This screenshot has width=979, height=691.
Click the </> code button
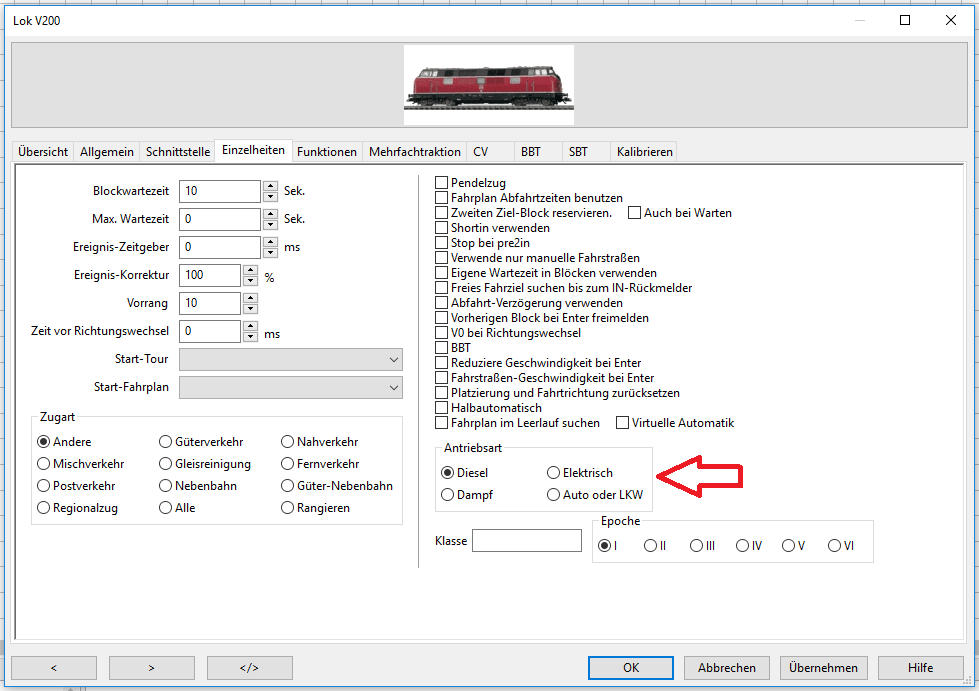tap(249, 668)
